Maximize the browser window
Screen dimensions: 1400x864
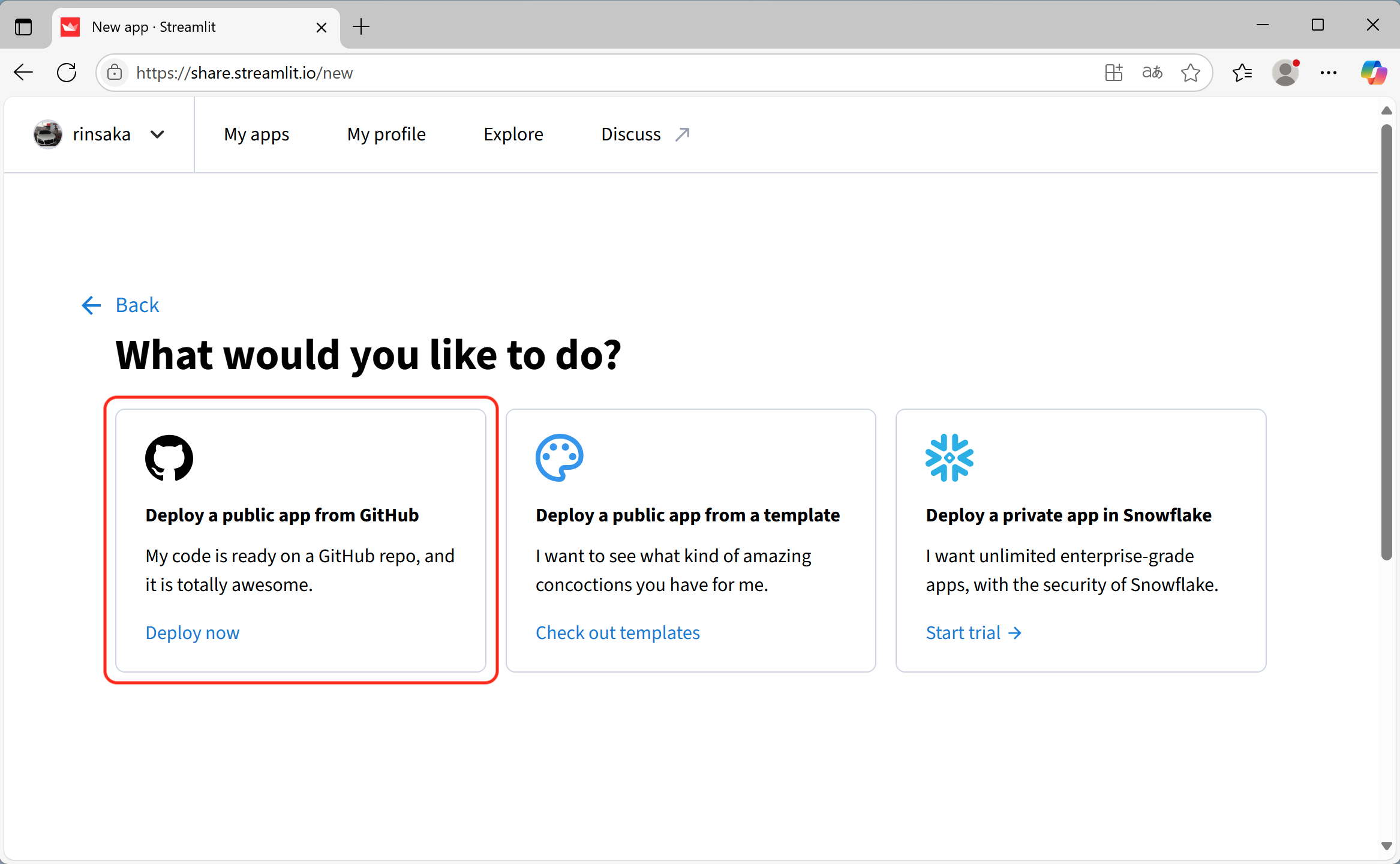point(1318,25)
